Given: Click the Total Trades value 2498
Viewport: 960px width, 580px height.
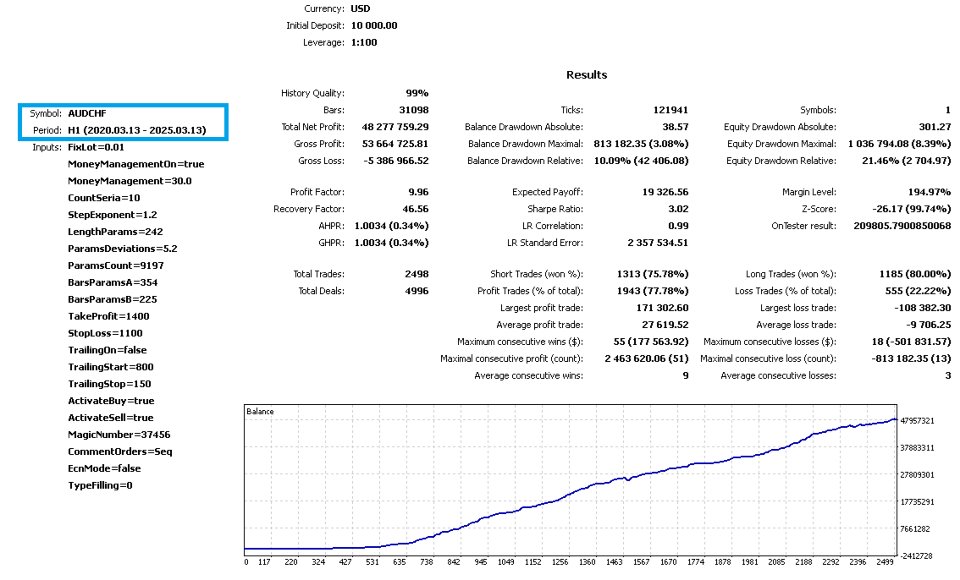Looking at the screenshot, I should (416, 274).
